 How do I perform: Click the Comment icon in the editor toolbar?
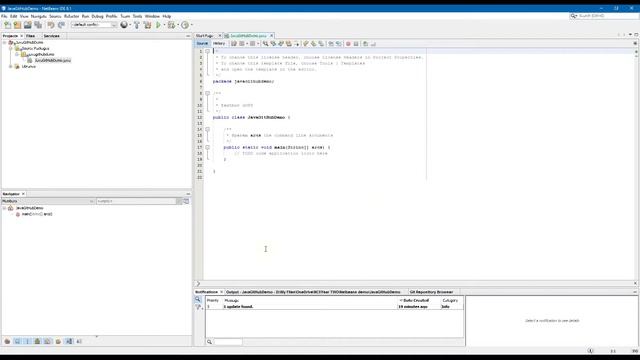point(365,44)
